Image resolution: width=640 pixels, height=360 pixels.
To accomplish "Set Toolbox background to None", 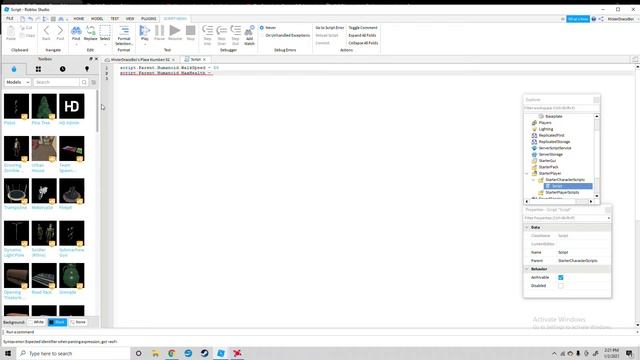I will (78, 322).
